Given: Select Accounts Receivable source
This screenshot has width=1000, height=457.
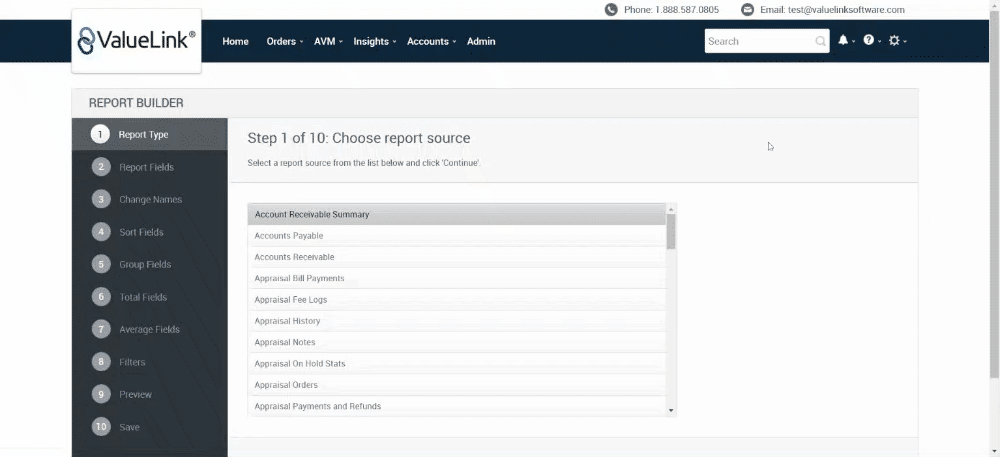Looking at the screenshot, I should pos(457,257).
